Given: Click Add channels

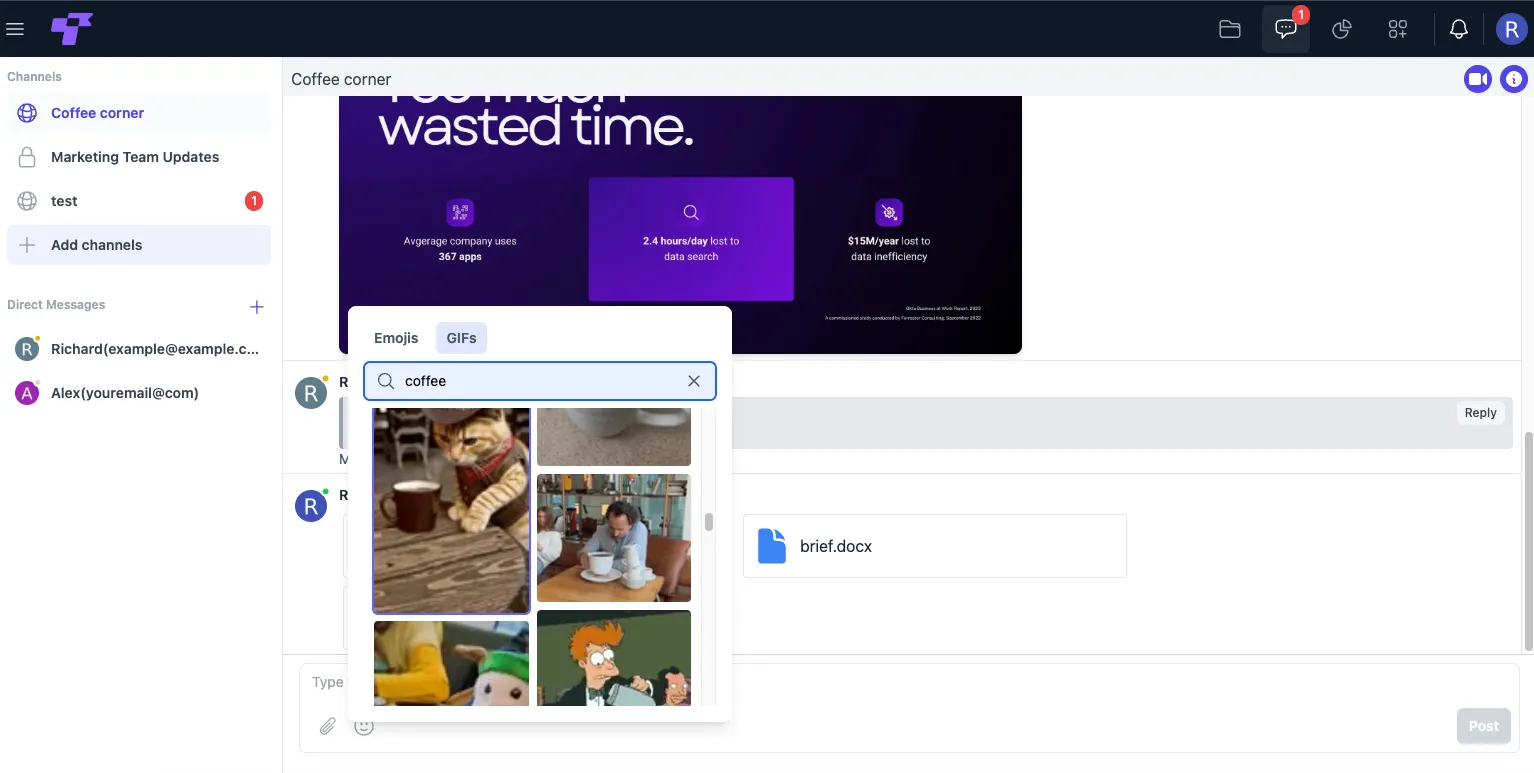Looking at the screenshot, I should (139, 245).
